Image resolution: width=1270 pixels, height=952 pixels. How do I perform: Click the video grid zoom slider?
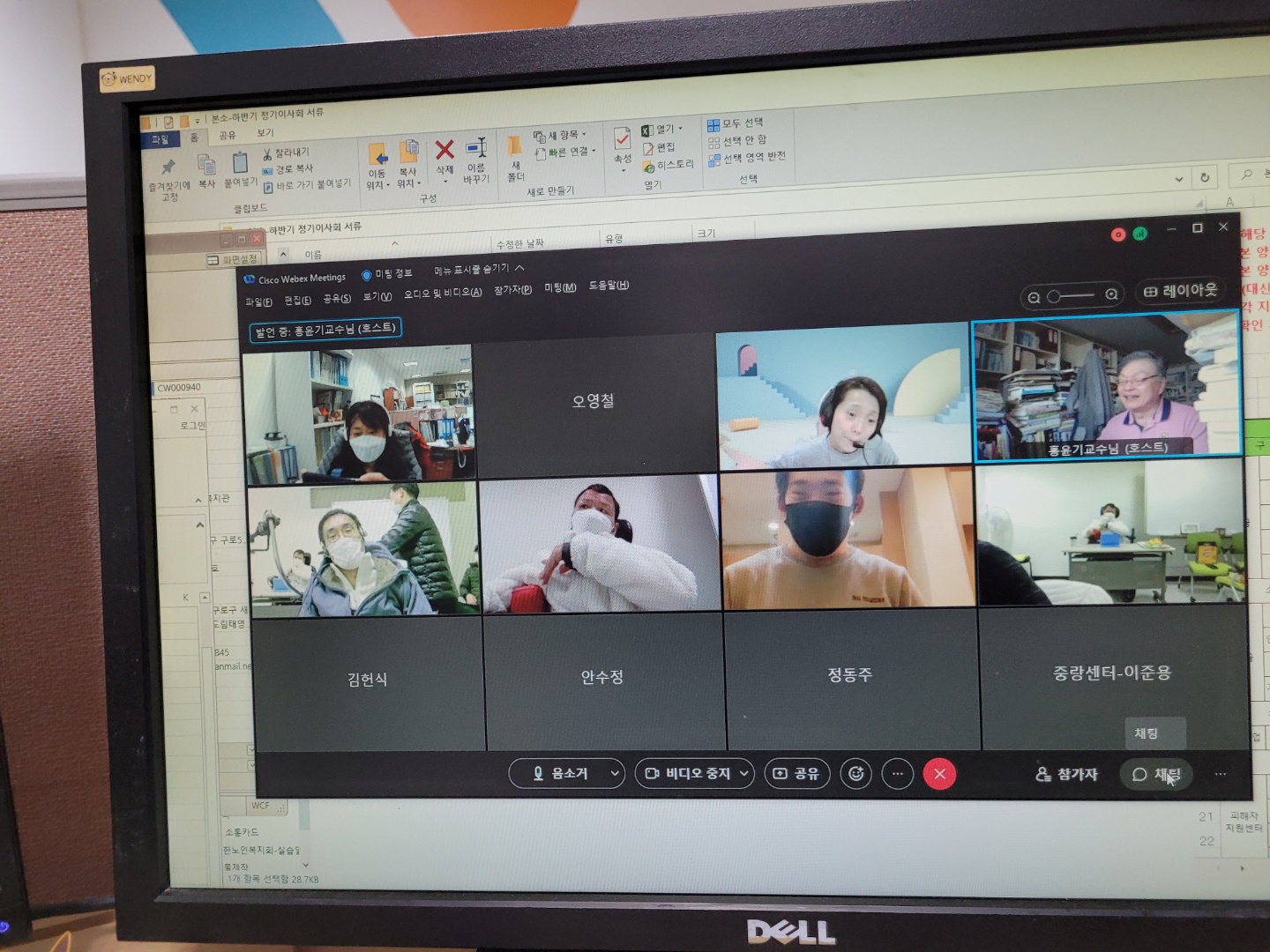tap(1072, 296)
